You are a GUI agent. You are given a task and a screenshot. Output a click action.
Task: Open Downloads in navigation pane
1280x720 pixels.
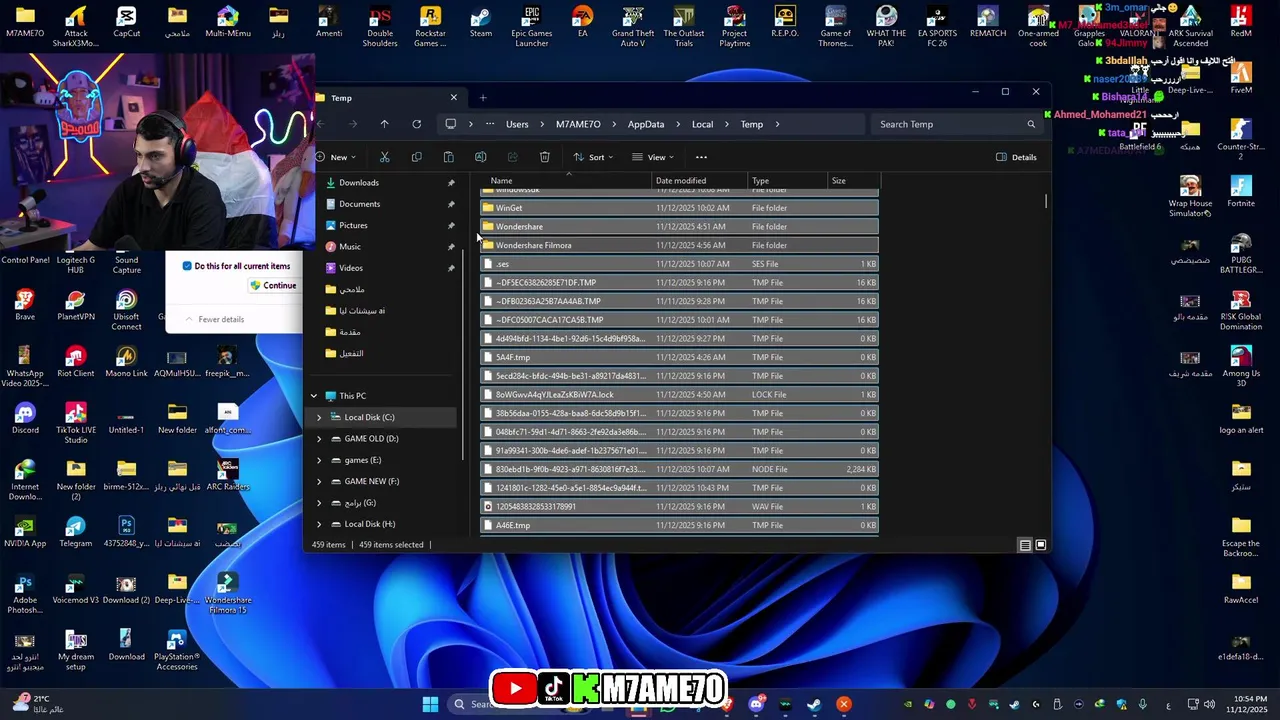[359, 183]
